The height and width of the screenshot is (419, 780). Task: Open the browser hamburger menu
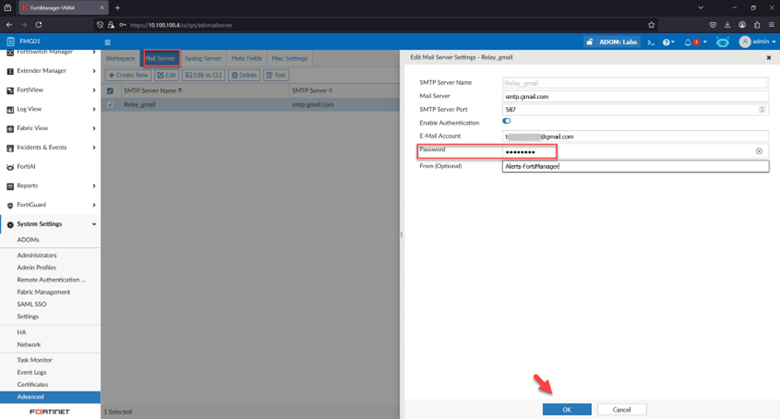[x=771, y=25]
